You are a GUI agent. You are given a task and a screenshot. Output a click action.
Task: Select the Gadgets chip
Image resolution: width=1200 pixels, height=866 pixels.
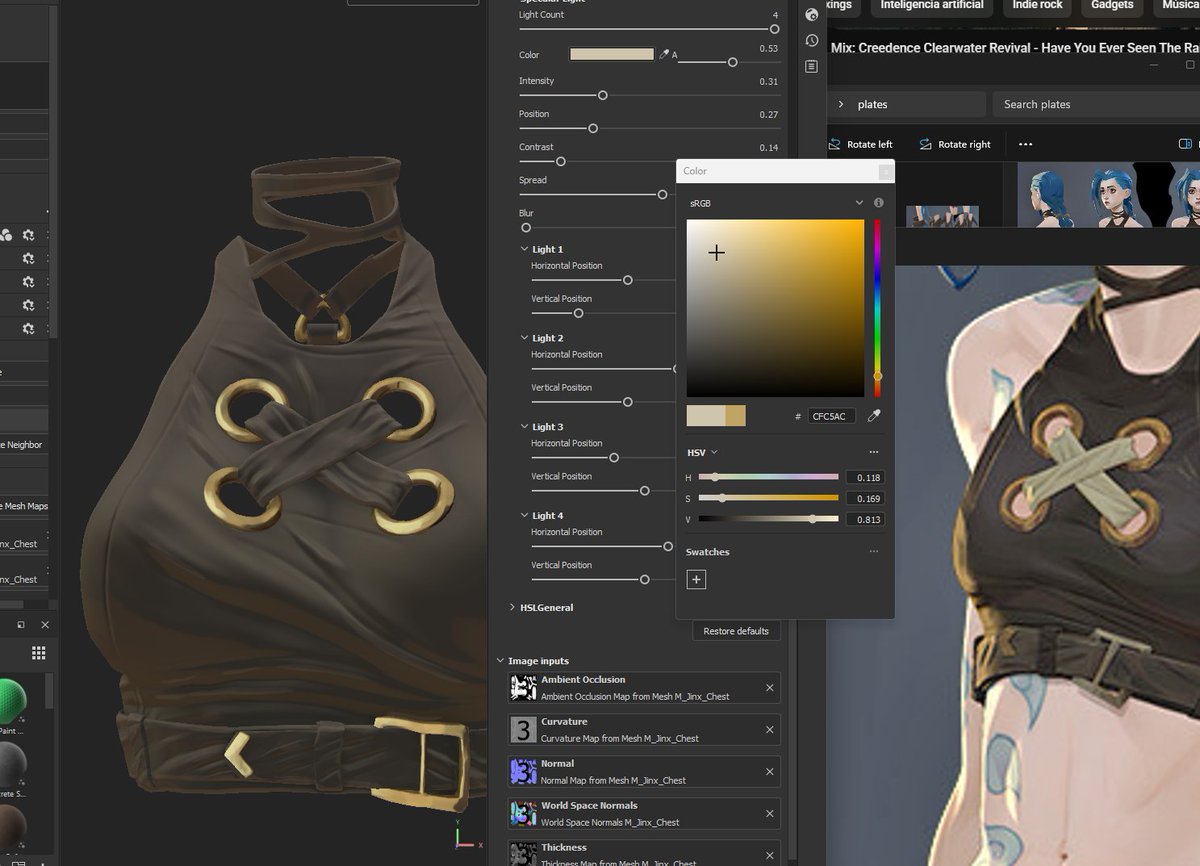tap(1112, 6)
